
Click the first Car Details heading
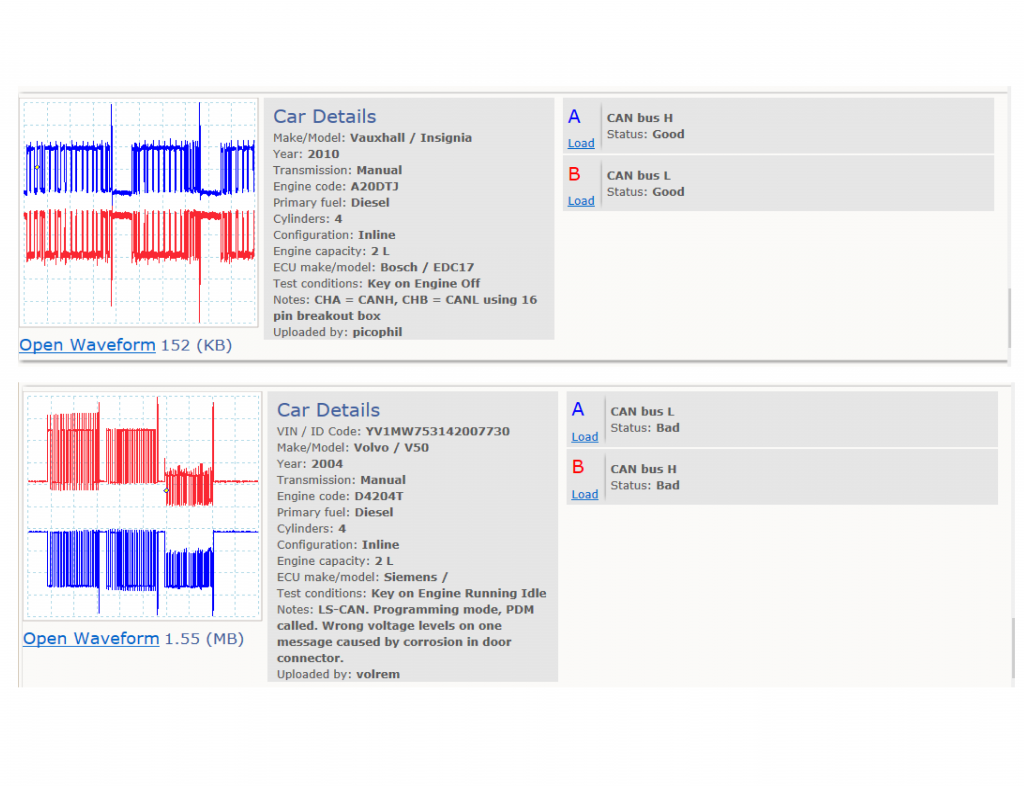coord(325,116)
